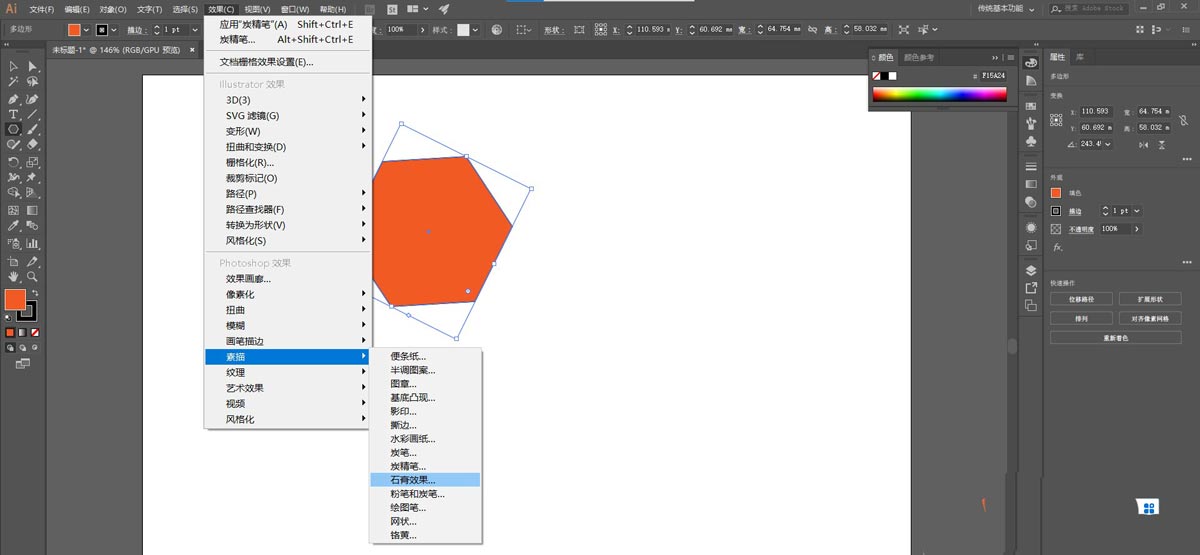Toggle the constrain width and height link
This screenshot has height=555, width=1200.
point(1181,119)
